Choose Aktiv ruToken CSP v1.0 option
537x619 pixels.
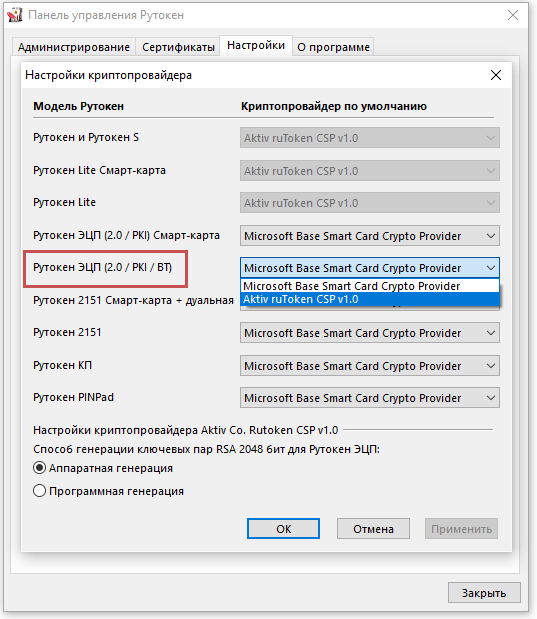click(370, 299)
